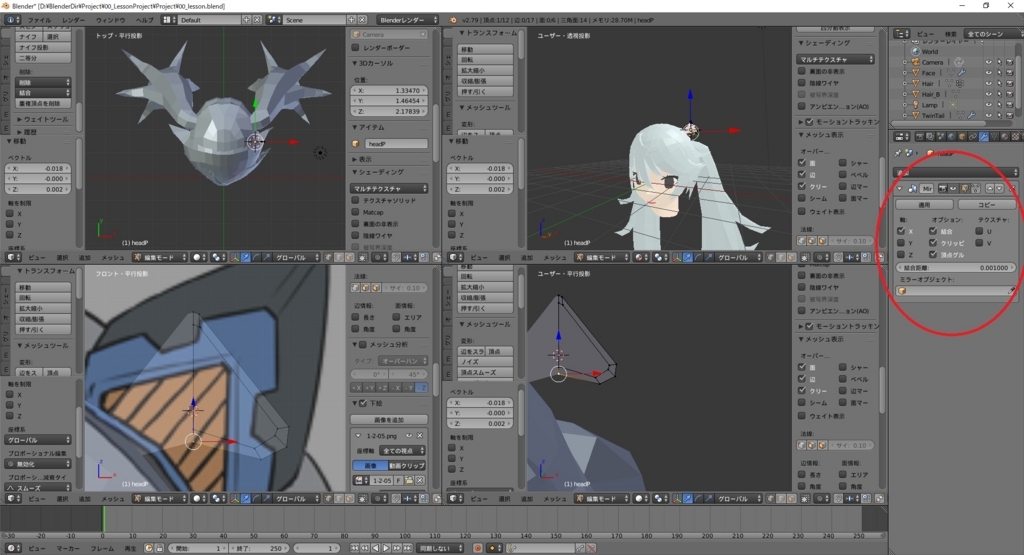Toggle Mirror modifier viewport eye icon
The image size is (1024, 555).
(953, 189)
